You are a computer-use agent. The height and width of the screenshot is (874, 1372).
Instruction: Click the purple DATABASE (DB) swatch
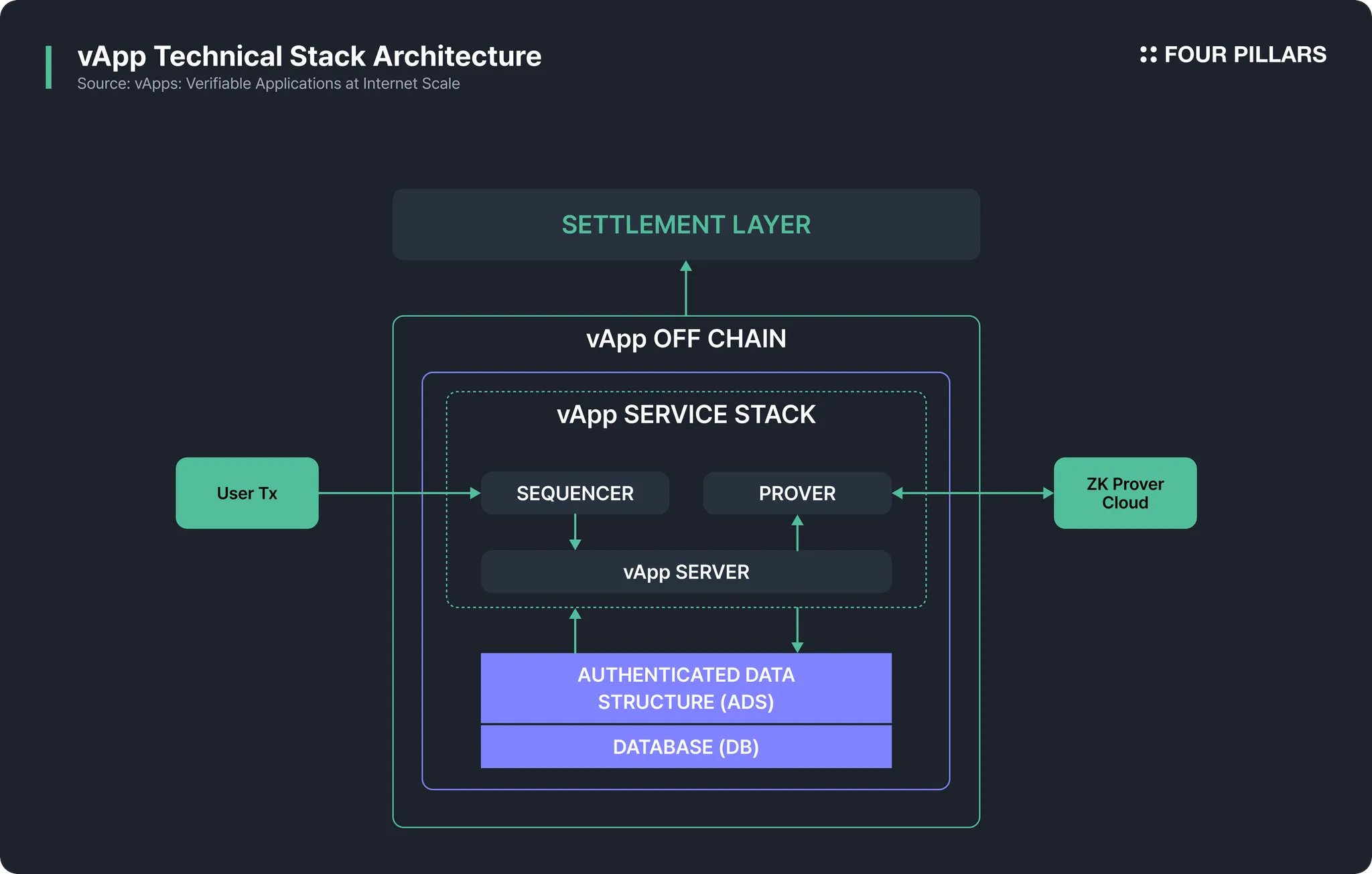pos(686,747)
